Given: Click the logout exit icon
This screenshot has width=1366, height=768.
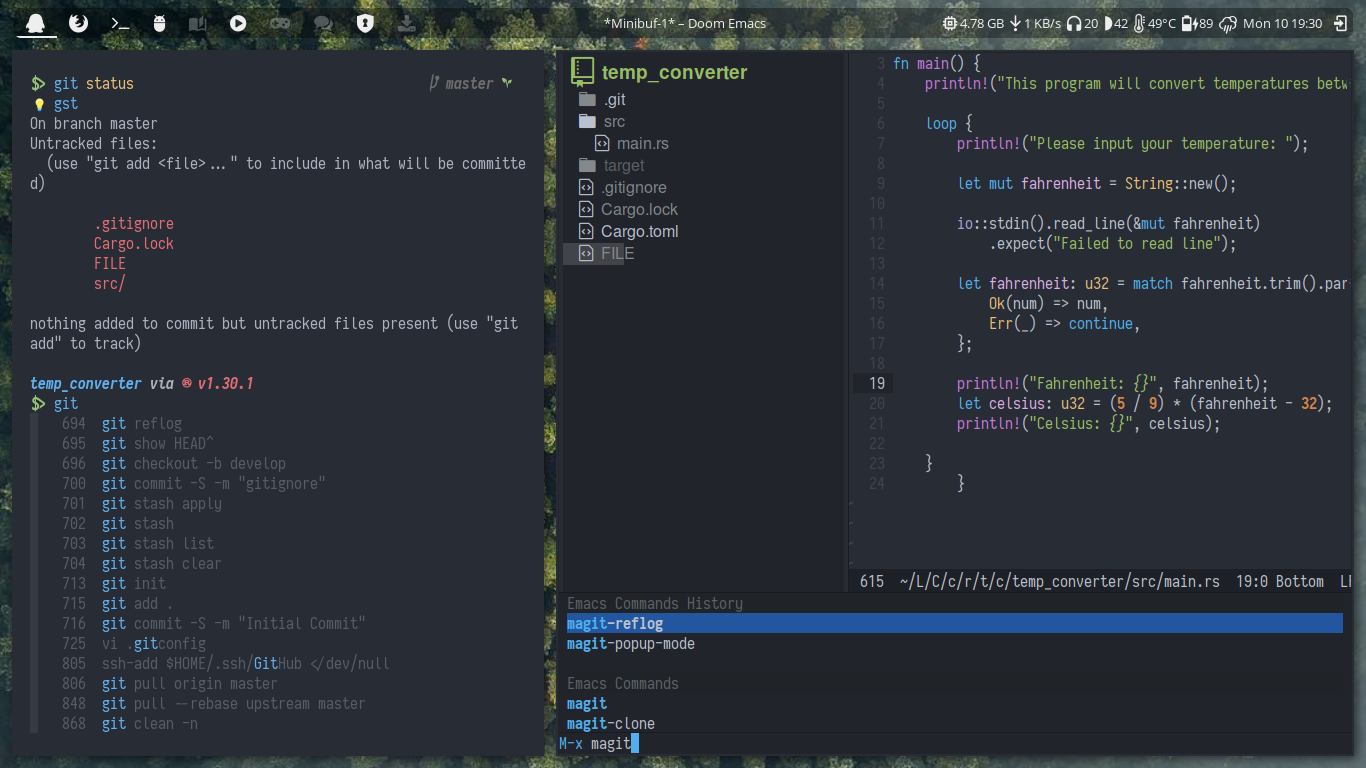Looking at the screenshot, I should point(1341,23).
